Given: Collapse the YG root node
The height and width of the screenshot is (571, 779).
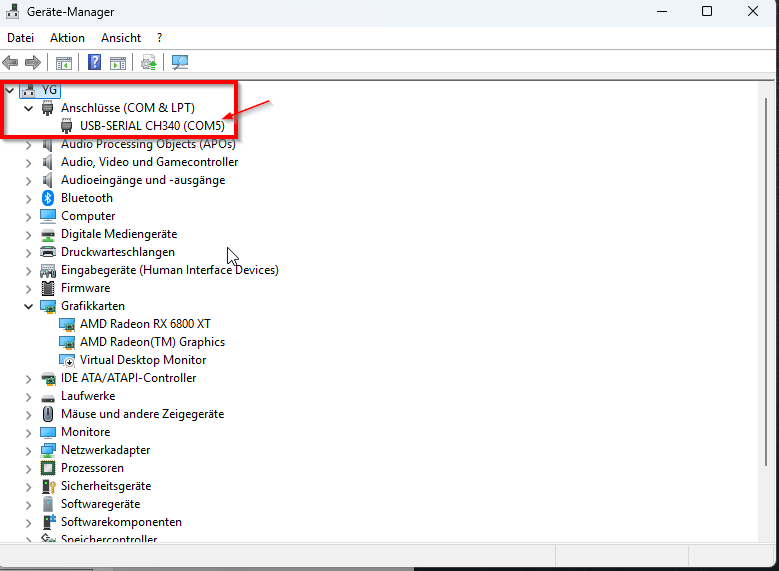Looking at the screenshot, I should coord(9,90).
